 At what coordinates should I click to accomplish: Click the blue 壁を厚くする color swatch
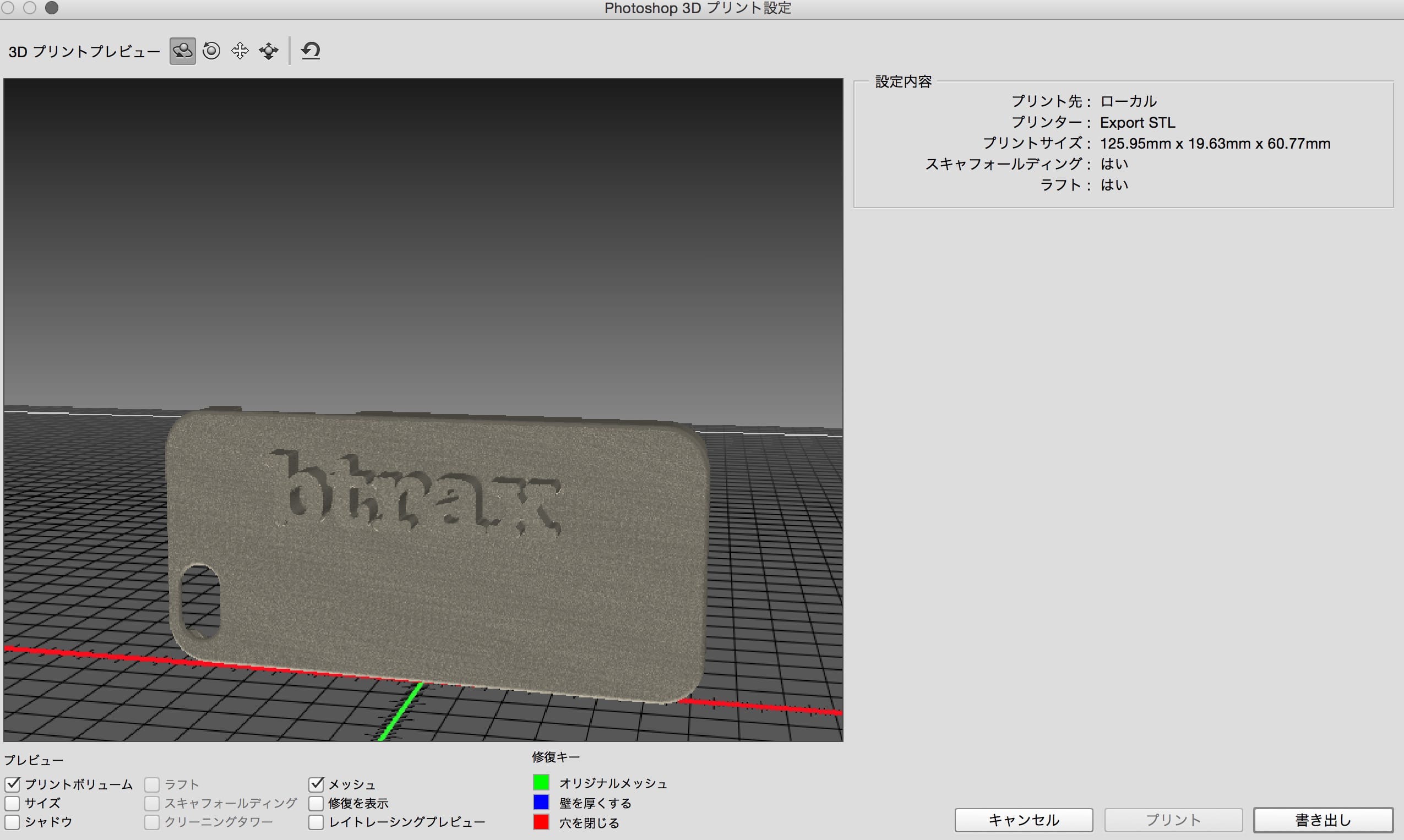tap(541, 803)
